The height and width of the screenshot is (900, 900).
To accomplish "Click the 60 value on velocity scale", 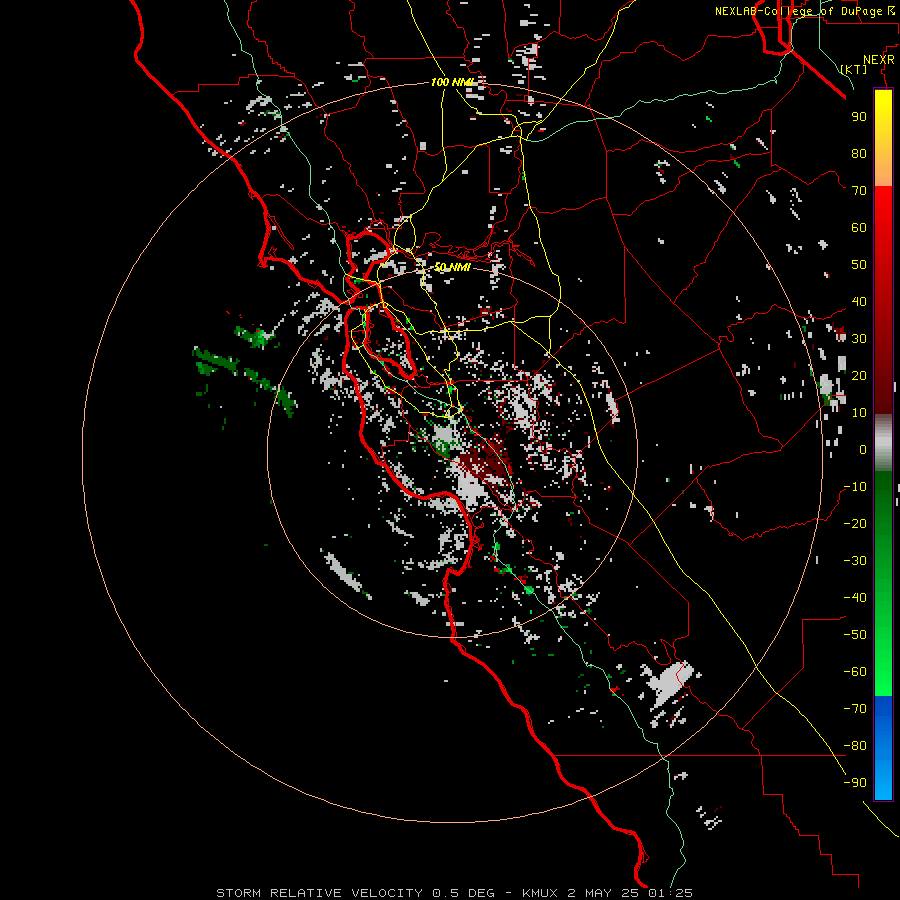I will [x=859, y=227].
